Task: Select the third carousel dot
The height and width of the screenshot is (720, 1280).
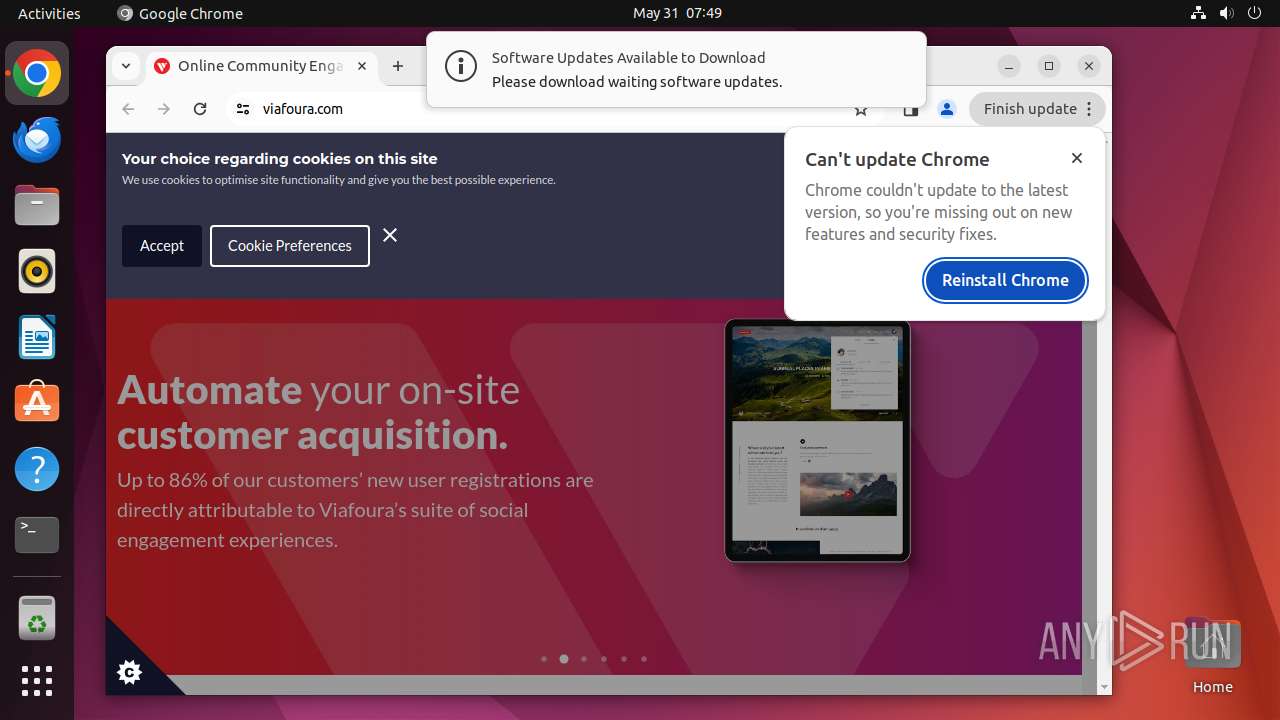Action: coord(584,659)
